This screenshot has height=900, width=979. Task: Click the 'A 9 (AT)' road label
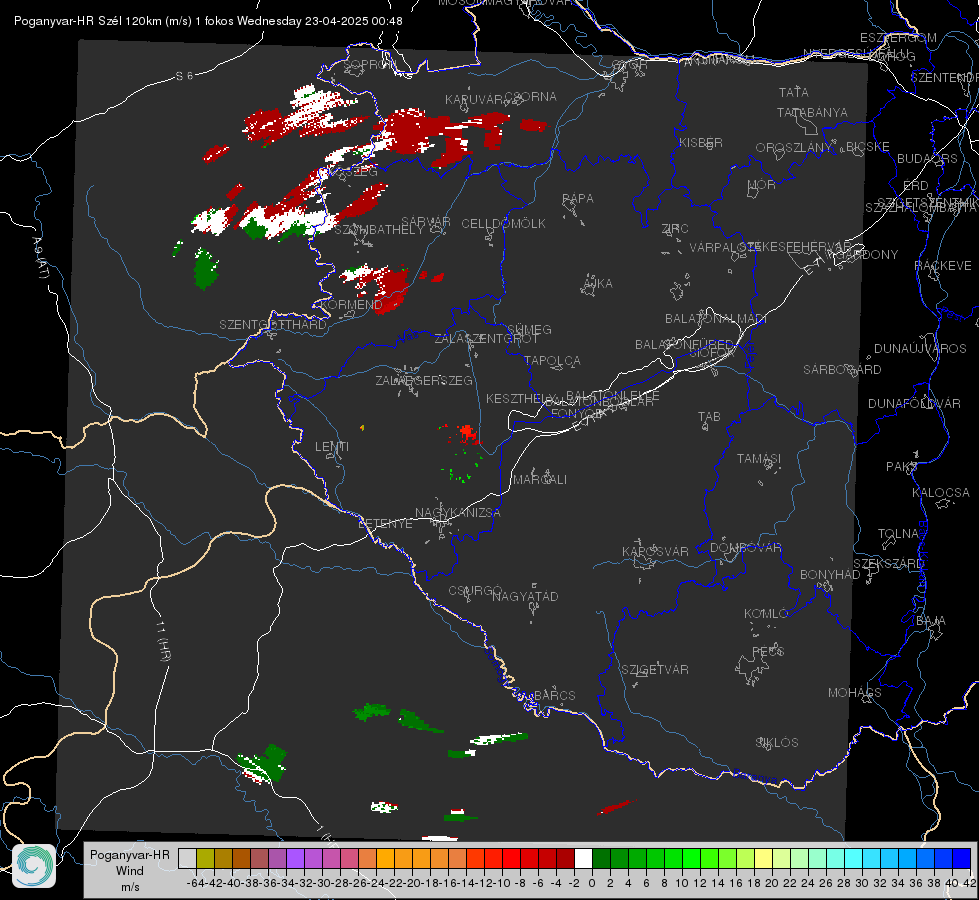click(41, 258)
